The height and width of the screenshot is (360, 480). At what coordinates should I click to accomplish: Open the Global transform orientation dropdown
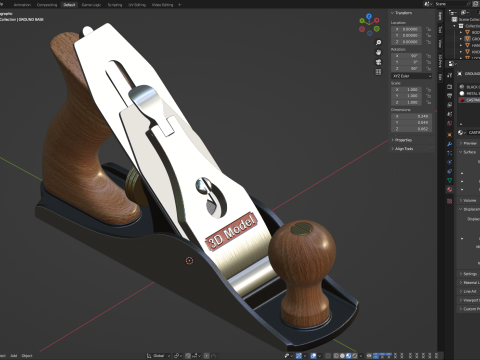(159, 356)
